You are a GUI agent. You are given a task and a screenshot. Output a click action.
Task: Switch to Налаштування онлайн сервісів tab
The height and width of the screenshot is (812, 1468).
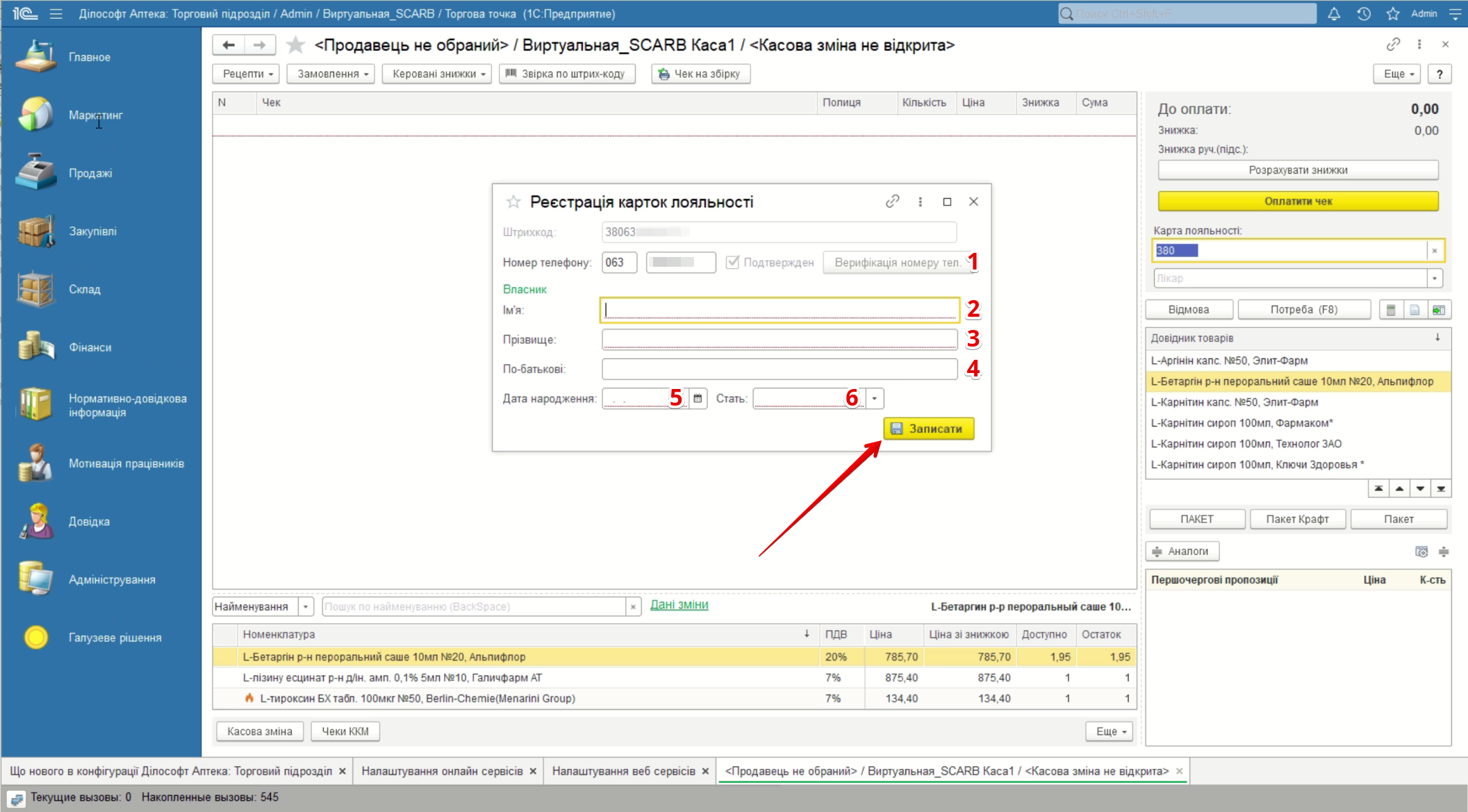[x=442, y=771]
